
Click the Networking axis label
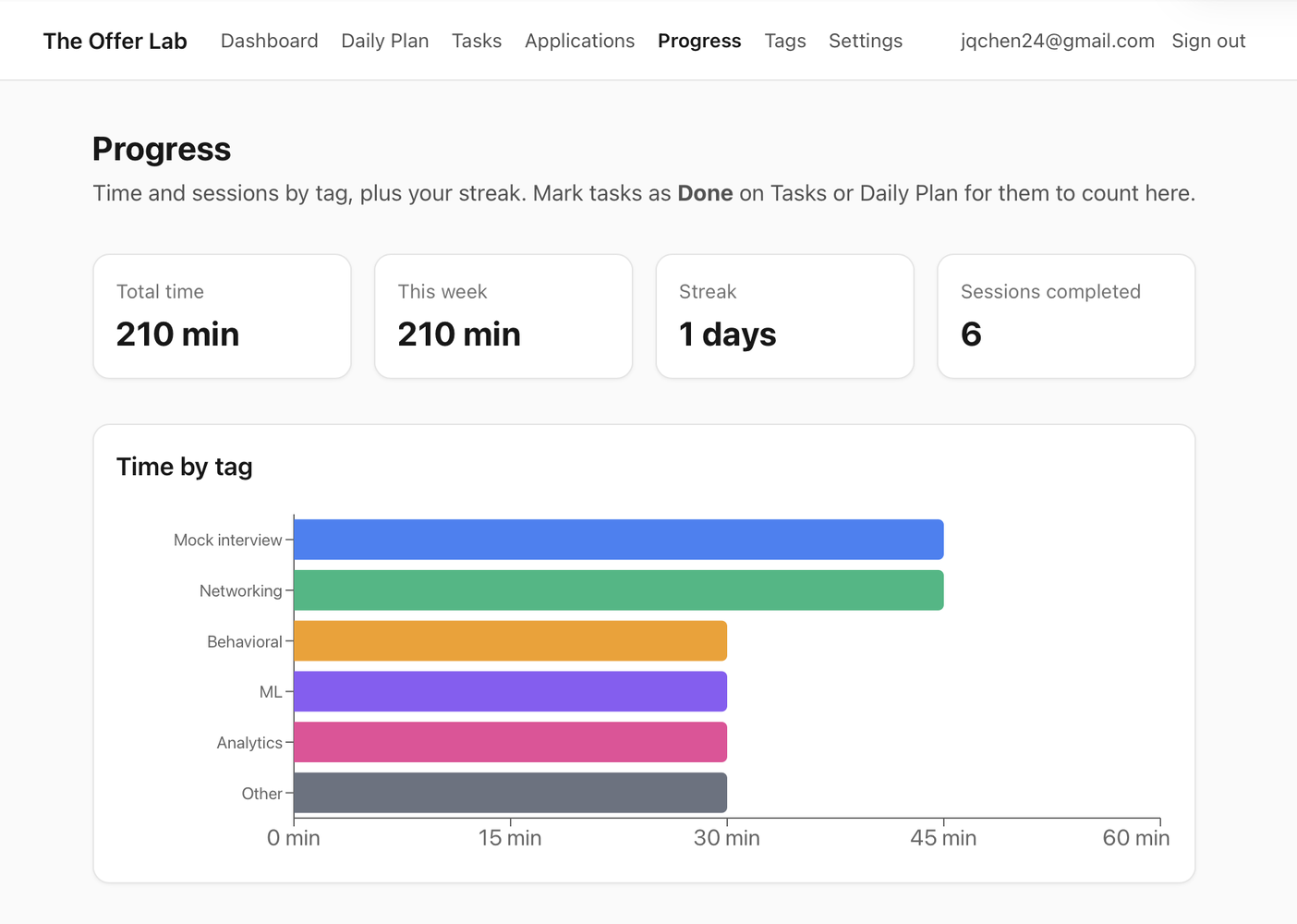point(241,590)
